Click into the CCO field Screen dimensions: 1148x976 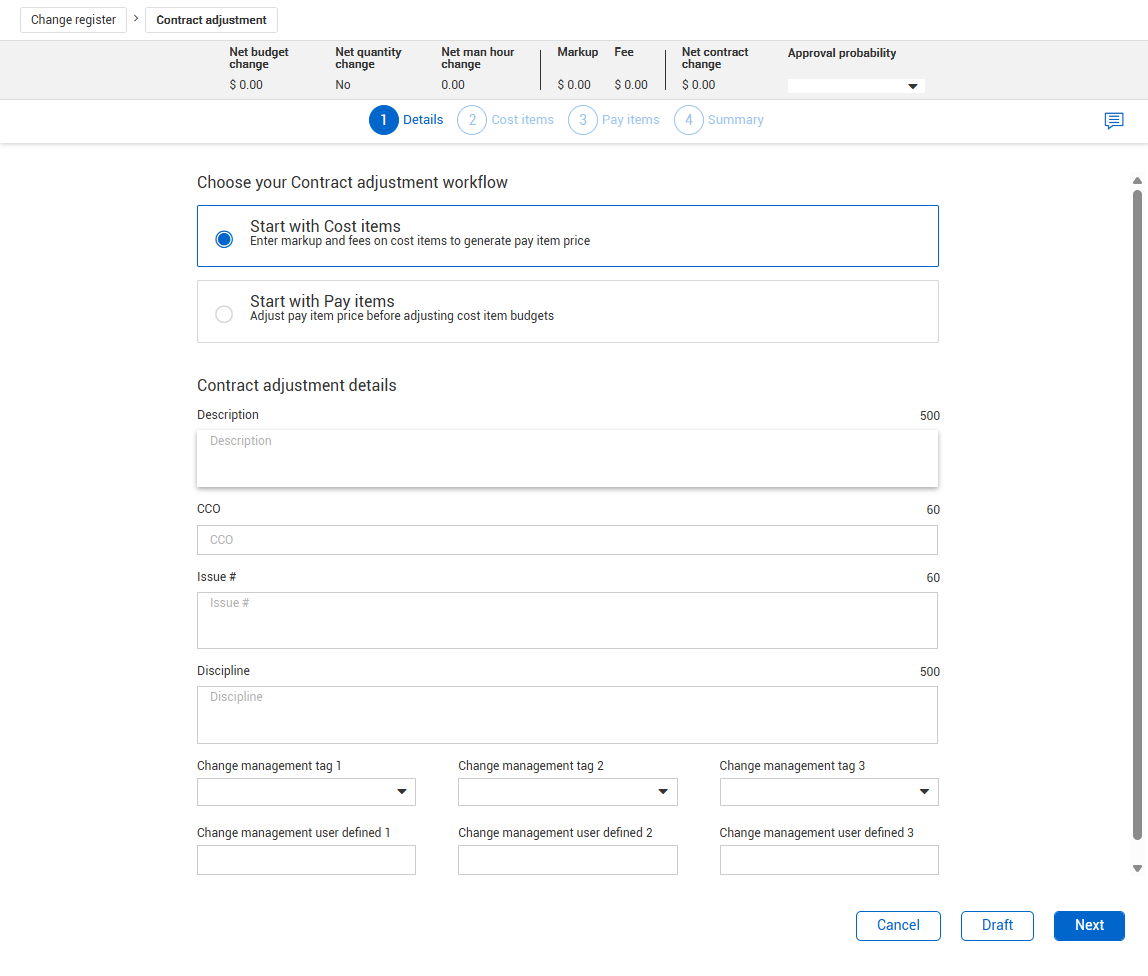[x=567, y=540]
